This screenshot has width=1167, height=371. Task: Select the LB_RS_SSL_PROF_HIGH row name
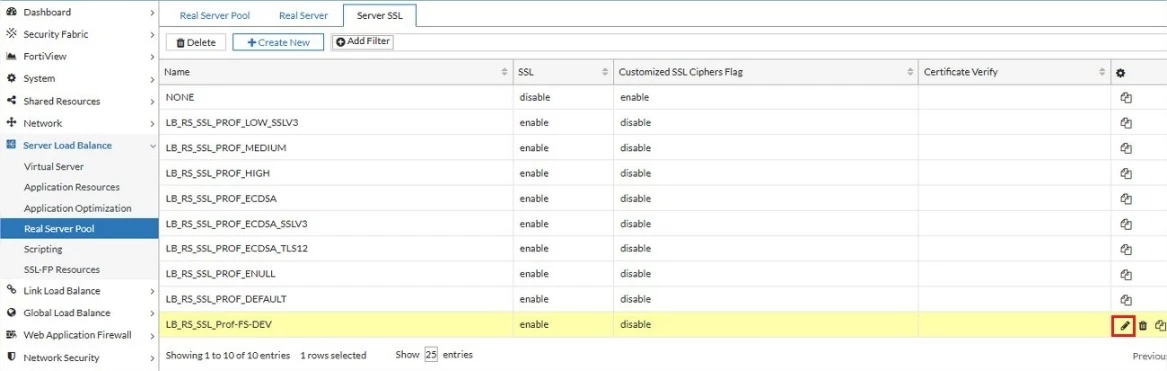217,174
